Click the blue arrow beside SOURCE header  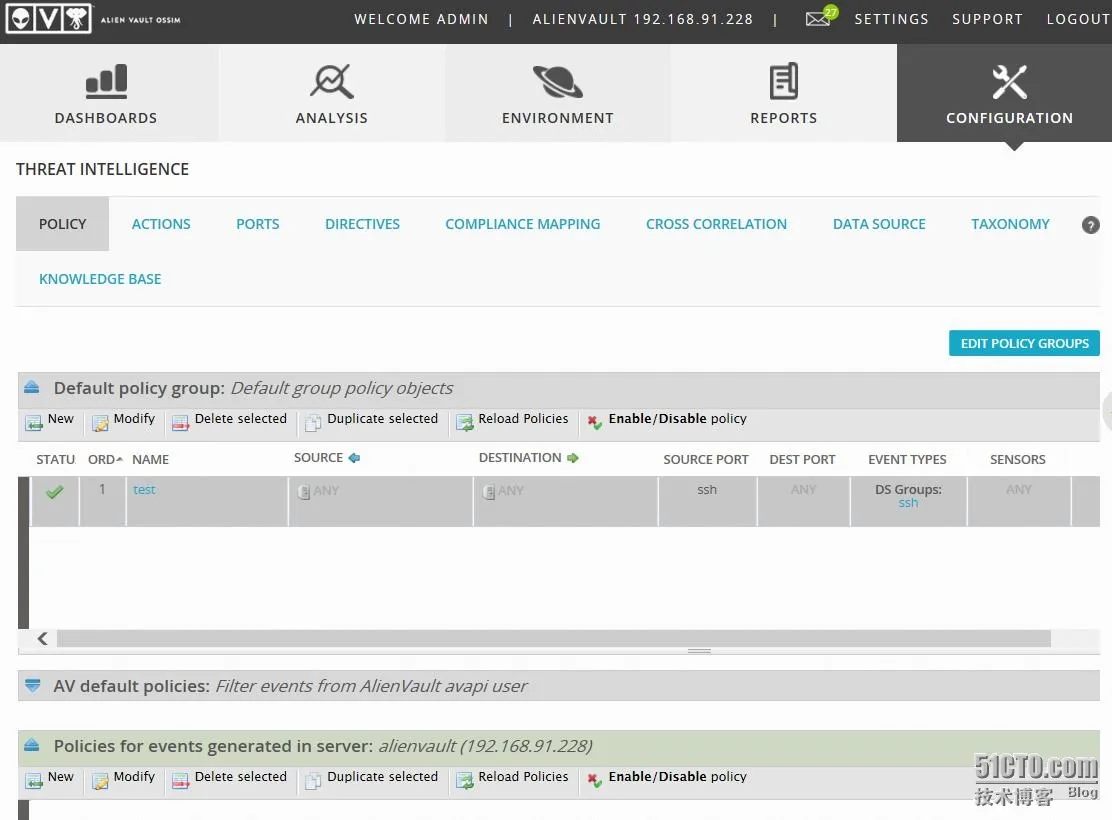coord(355,458)
